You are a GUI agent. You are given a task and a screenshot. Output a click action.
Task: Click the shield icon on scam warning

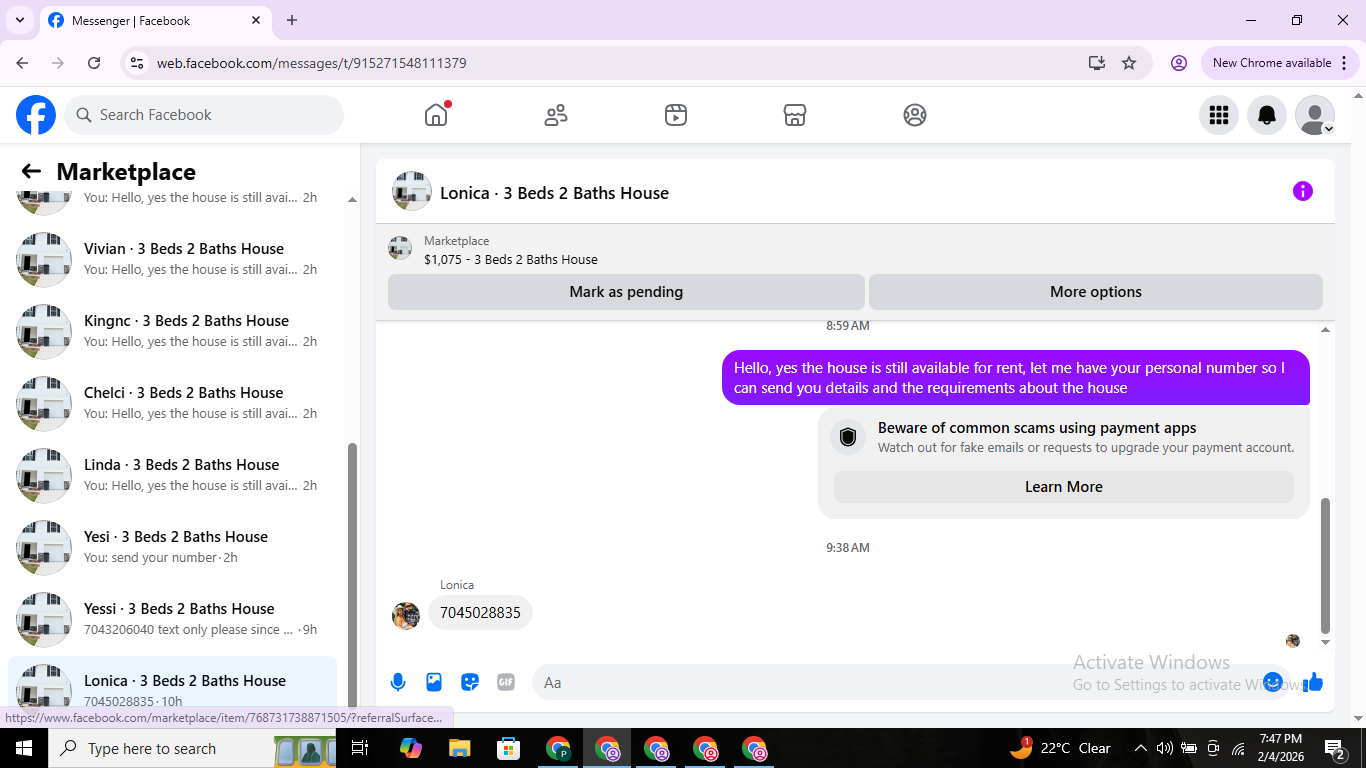click(848, 437)
